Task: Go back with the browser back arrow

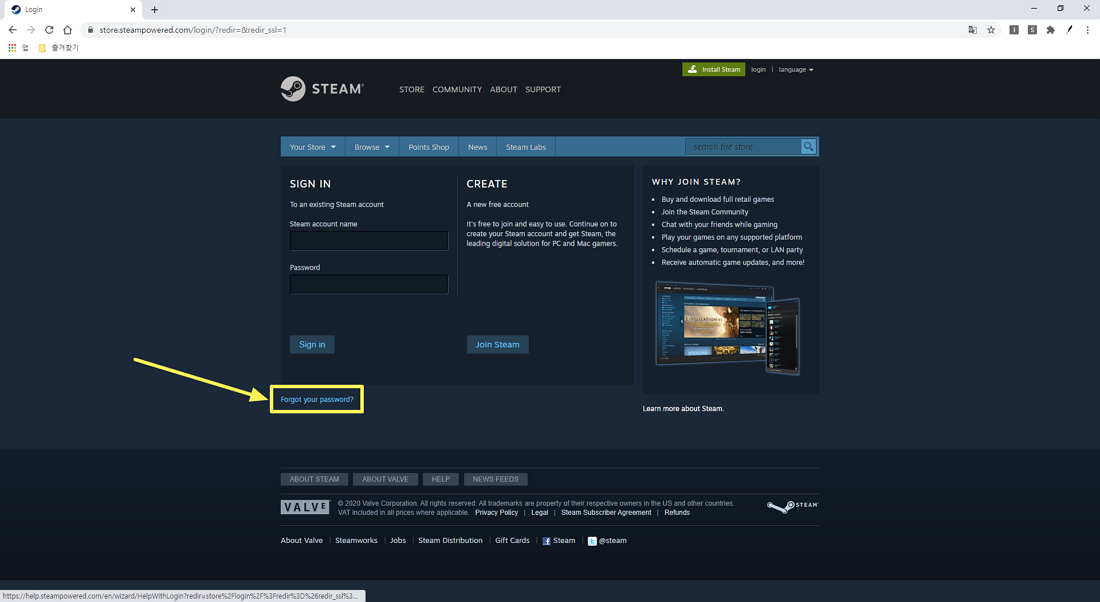Action: (x=13, y=30)
